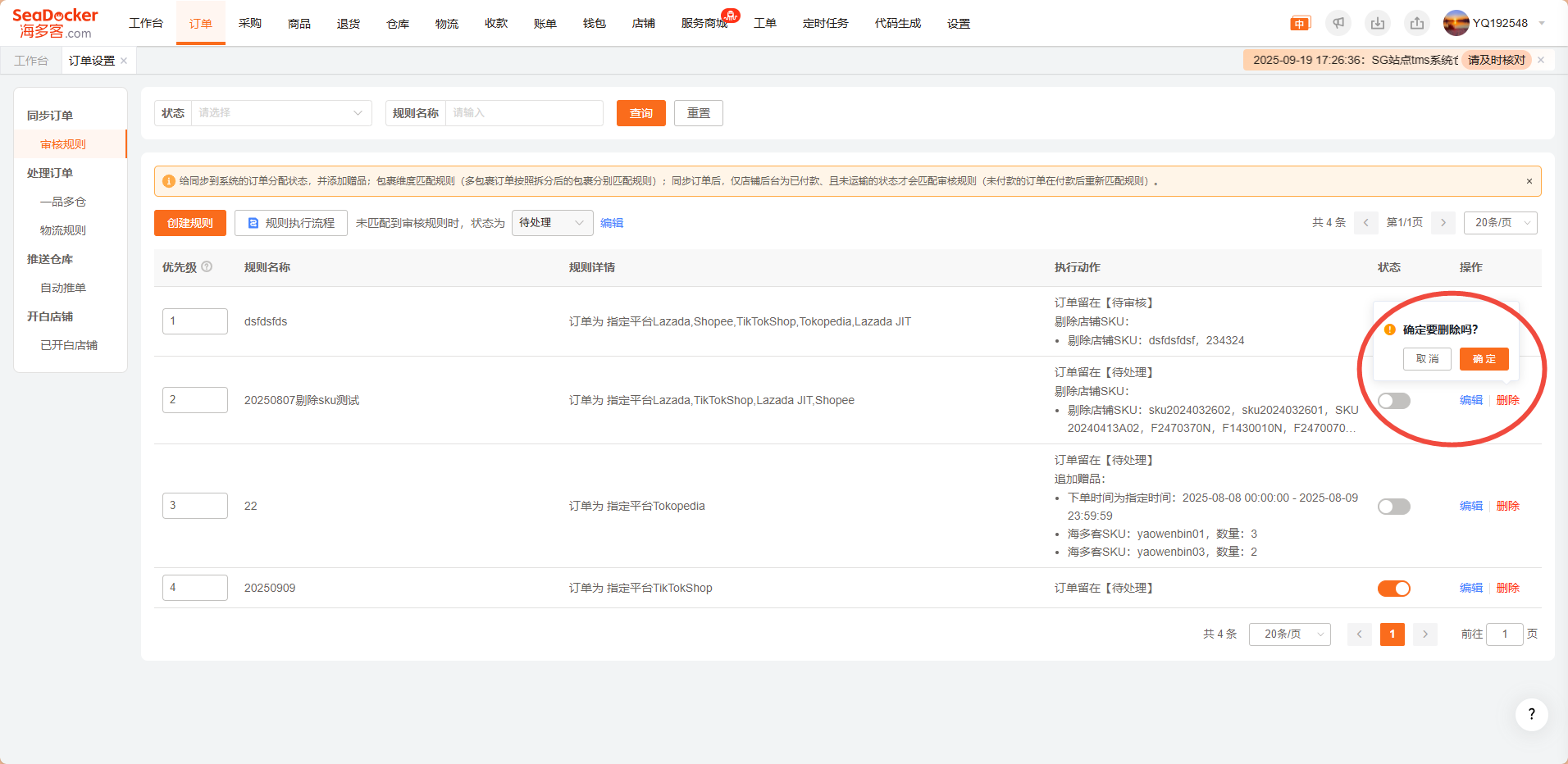Click the 规则名称 search input field
The width and height of the screenshot is (1568, 764).
[523, 113]
